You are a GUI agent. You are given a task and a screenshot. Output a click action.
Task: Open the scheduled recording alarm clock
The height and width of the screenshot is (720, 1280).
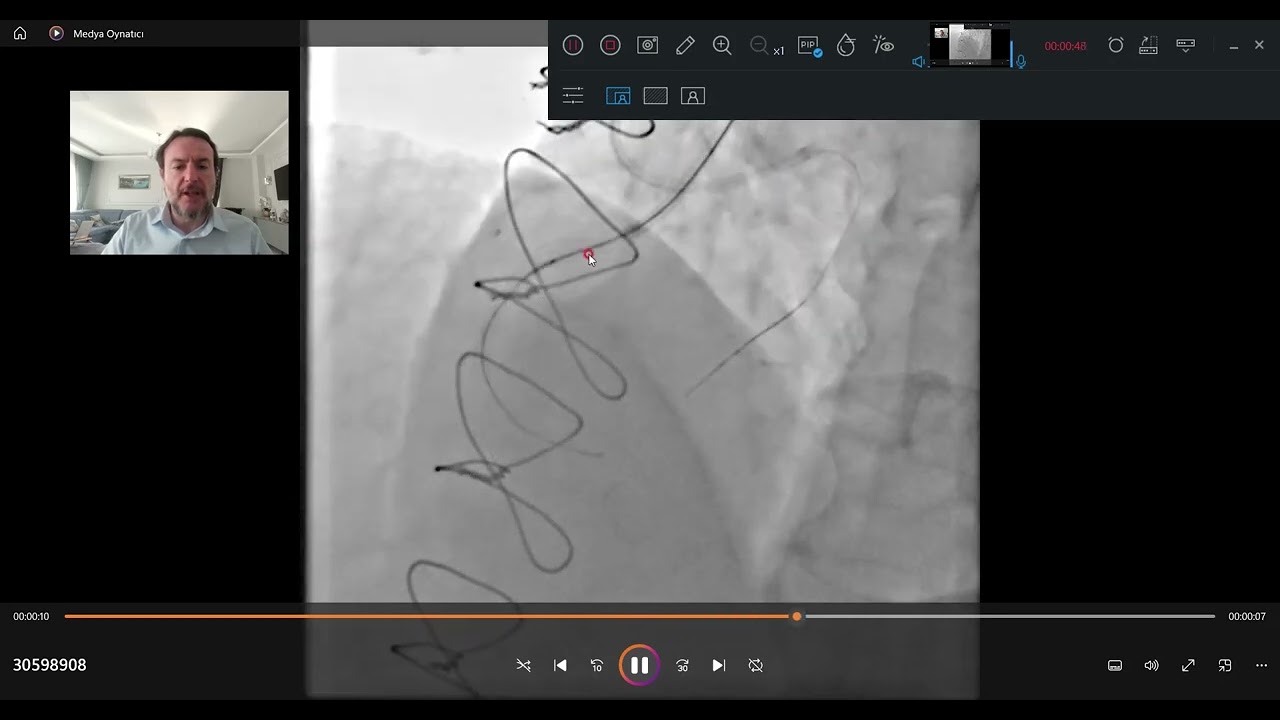[1116, 45]
